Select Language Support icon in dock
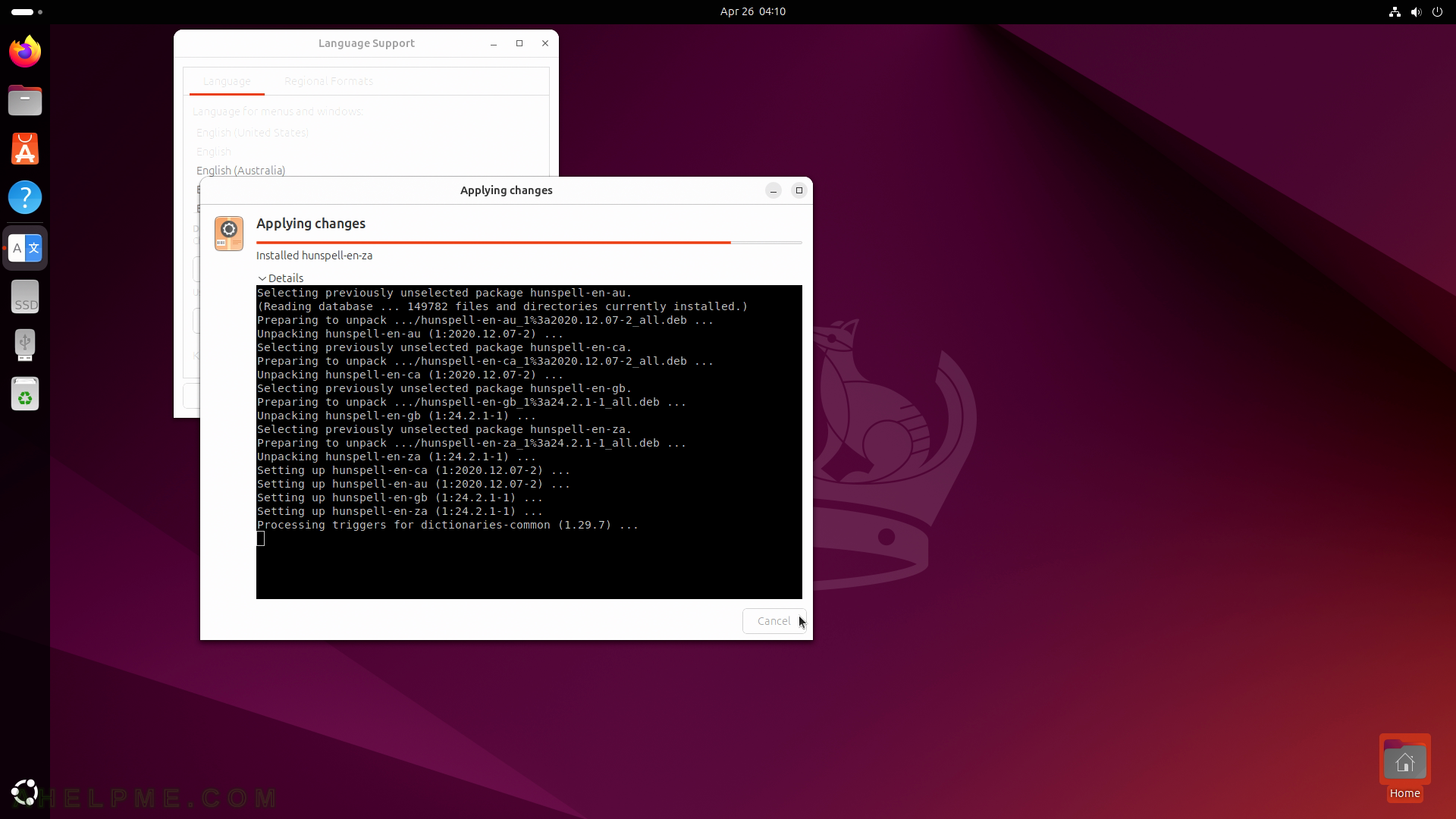The image size is (1456, 819). [x=25, y=248]
